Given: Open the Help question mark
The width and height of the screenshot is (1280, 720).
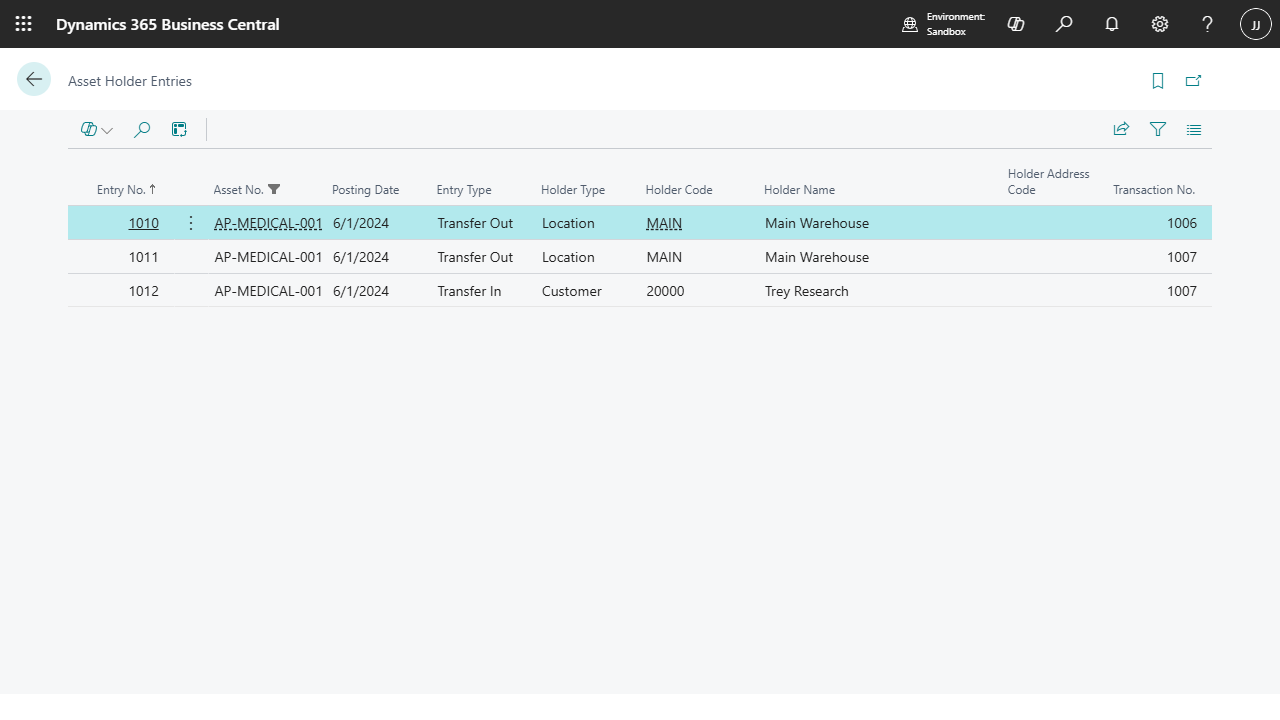Looking at the screenshot, I should (1208, 24).
